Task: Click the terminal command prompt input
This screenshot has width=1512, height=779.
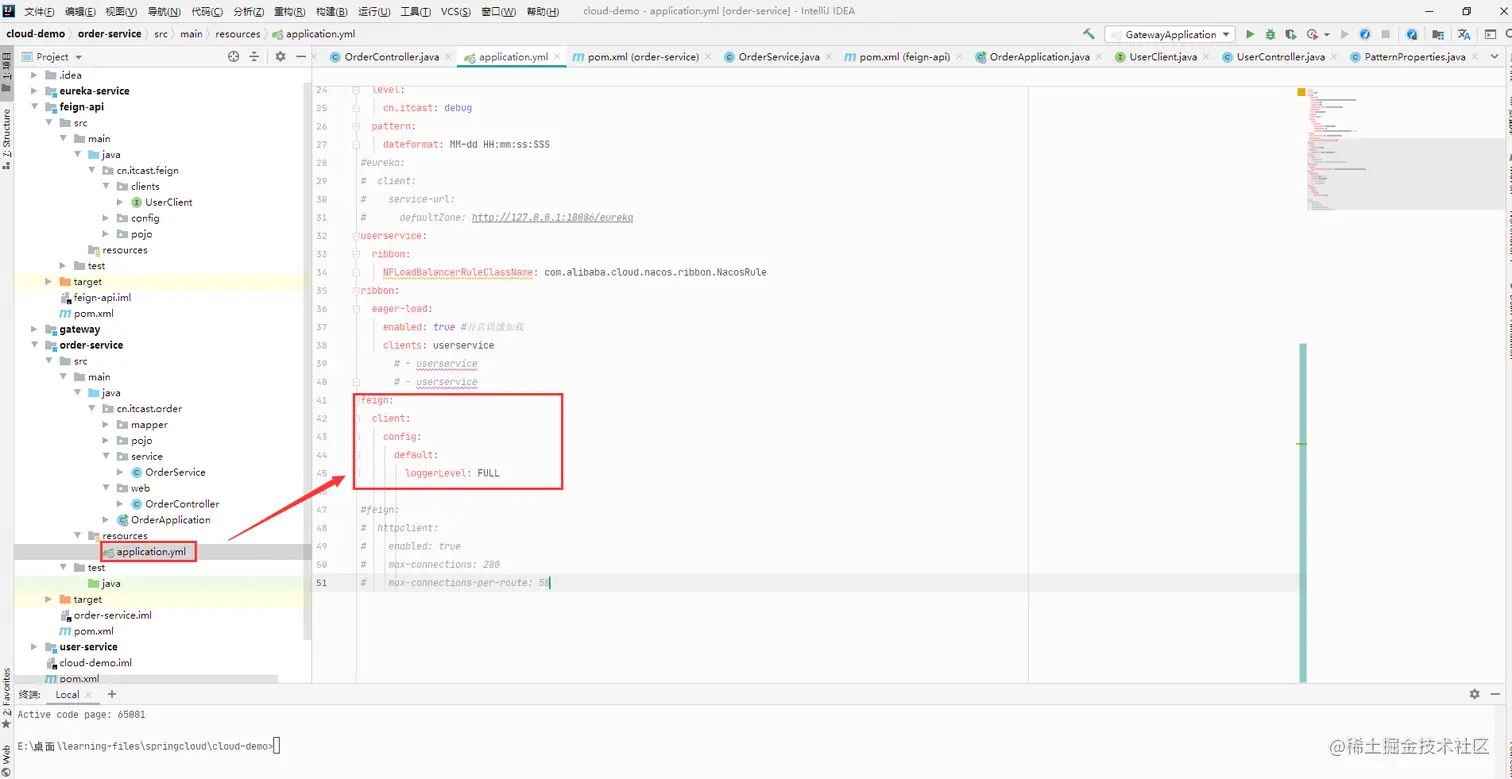Action: tap(277, 746)
